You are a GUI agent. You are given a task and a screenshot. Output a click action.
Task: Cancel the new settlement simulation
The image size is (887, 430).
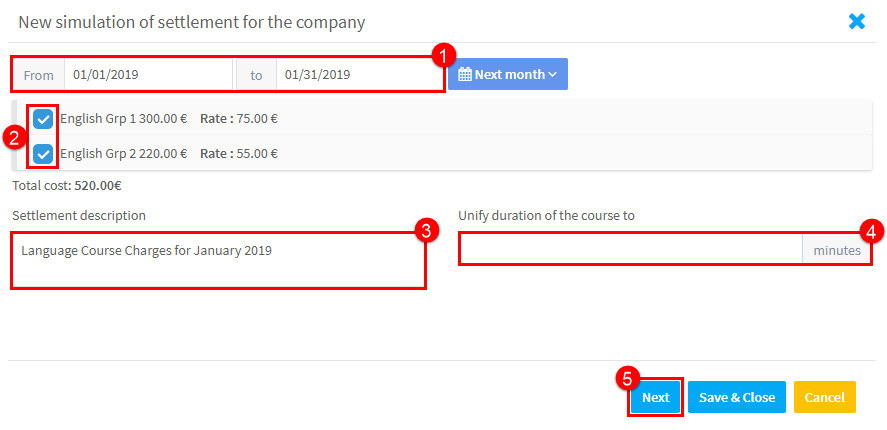click(825, 397)
